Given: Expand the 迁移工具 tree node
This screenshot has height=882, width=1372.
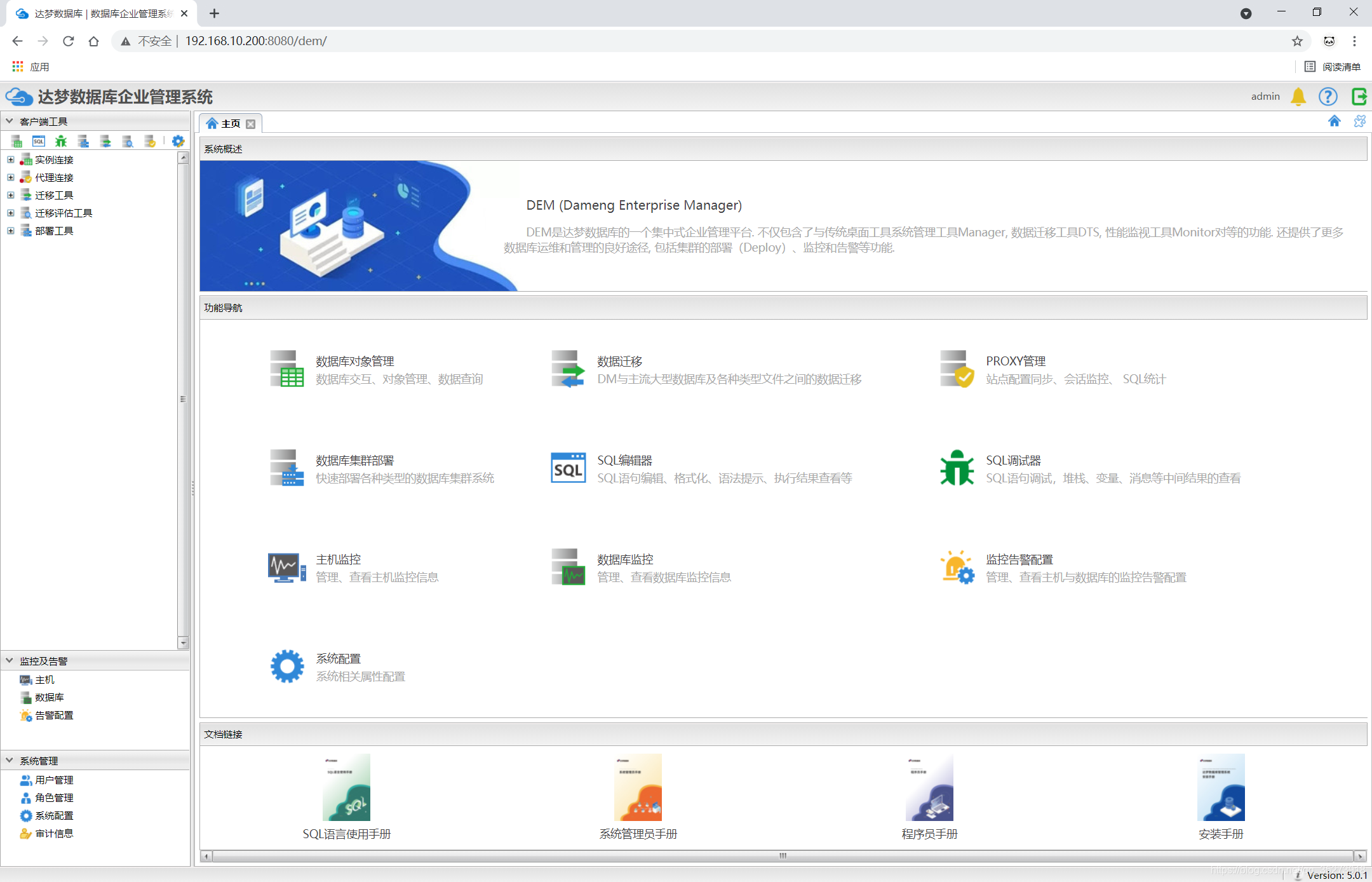Looking at the screenshot, I should pos(11,195).
